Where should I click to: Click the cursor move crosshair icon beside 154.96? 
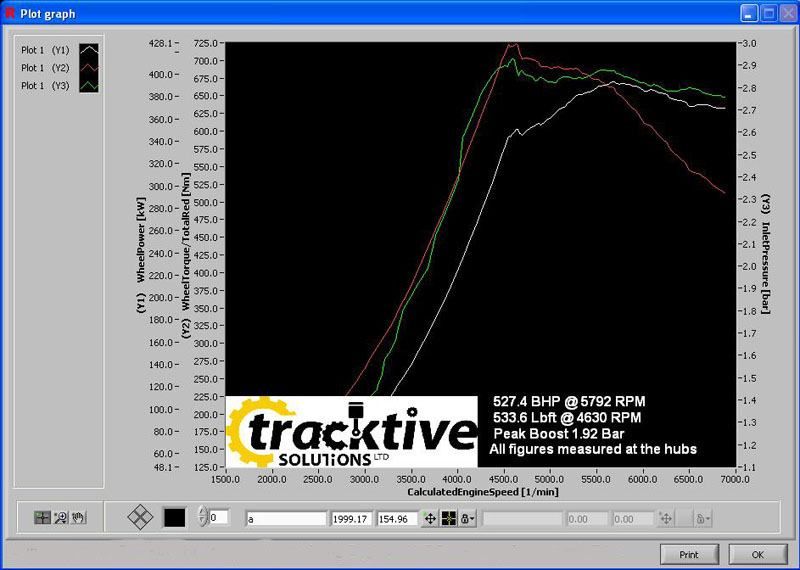430,518
